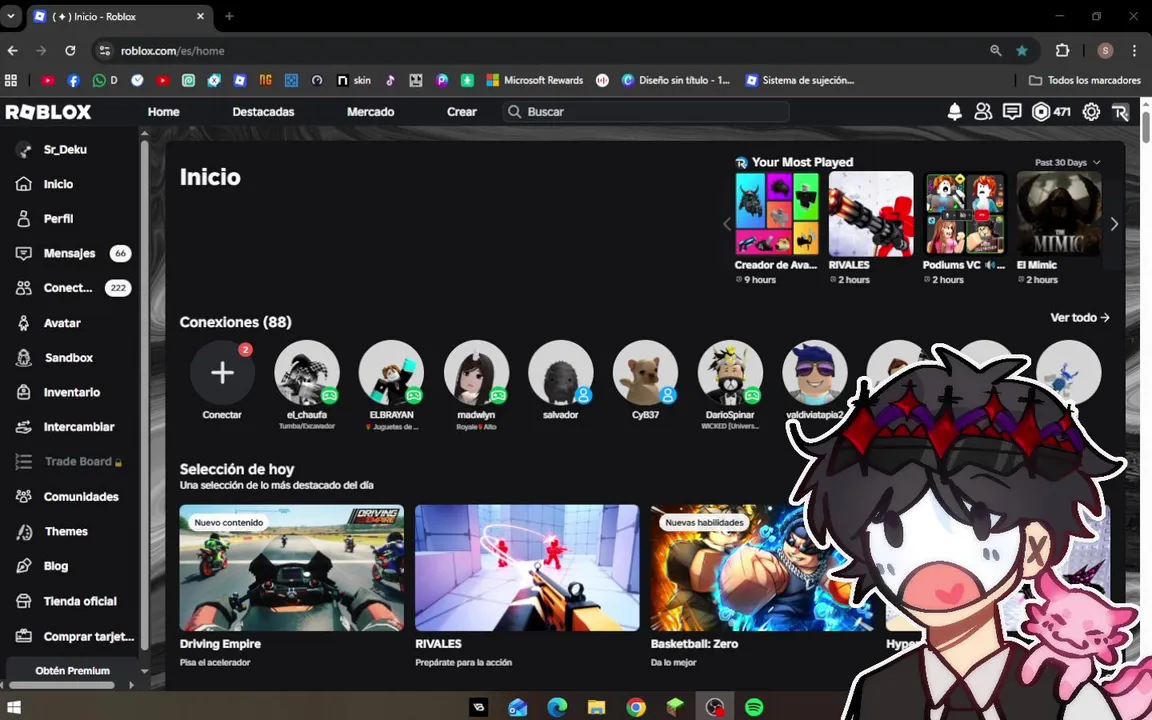Screen dimensions: 1152x720
Task: Open the Robux balance 471
Action: tap(1051, 112)
